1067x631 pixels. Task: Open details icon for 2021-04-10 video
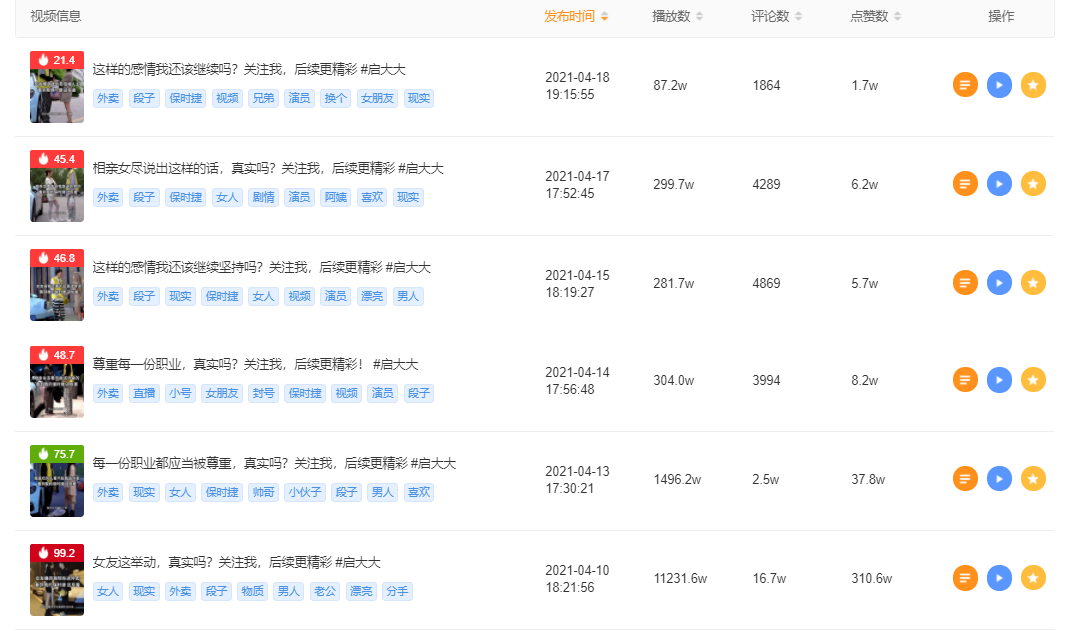tap(965, 578)
